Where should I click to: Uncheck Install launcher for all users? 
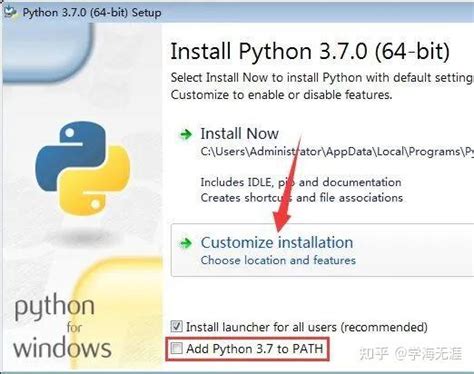[x=176, y=326]
